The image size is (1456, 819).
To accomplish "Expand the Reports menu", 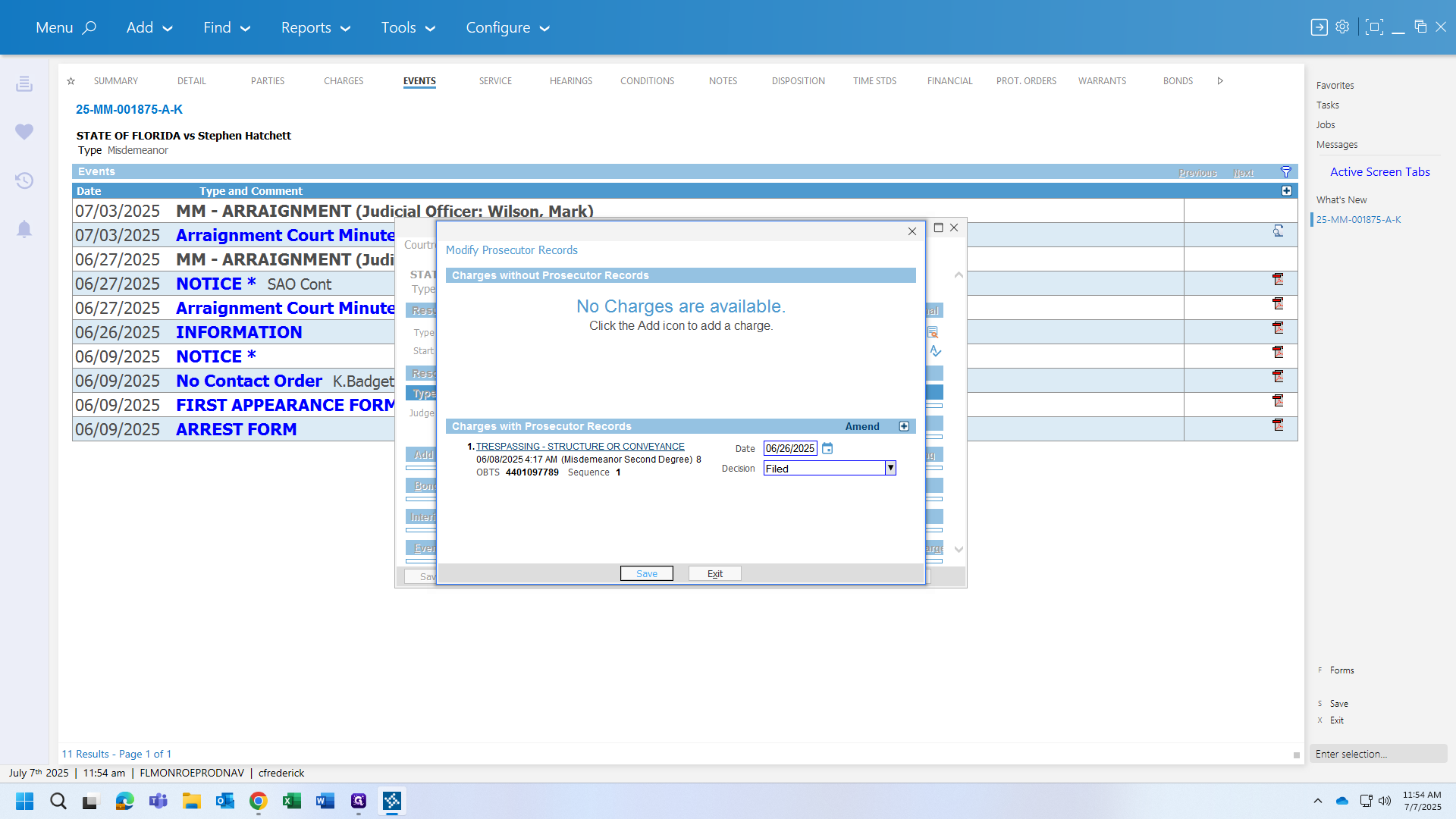I will 315,27.
